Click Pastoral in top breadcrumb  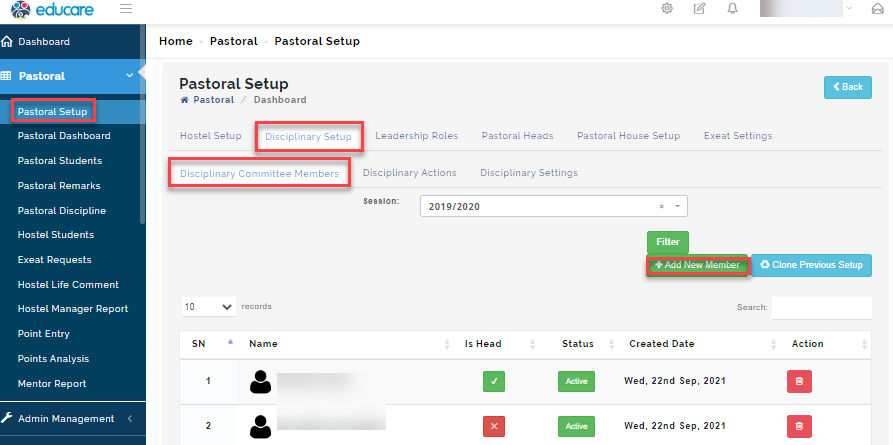pos(234,41)
